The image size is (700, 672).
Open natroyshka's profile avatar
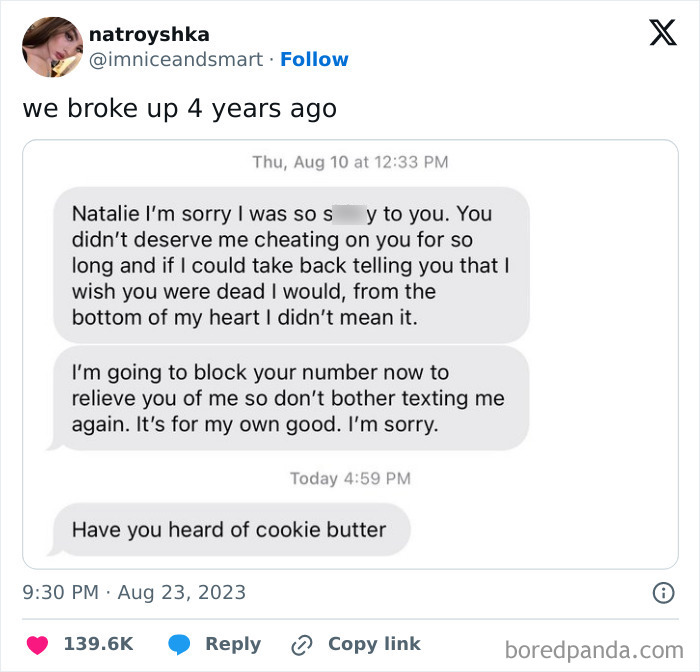51,47
